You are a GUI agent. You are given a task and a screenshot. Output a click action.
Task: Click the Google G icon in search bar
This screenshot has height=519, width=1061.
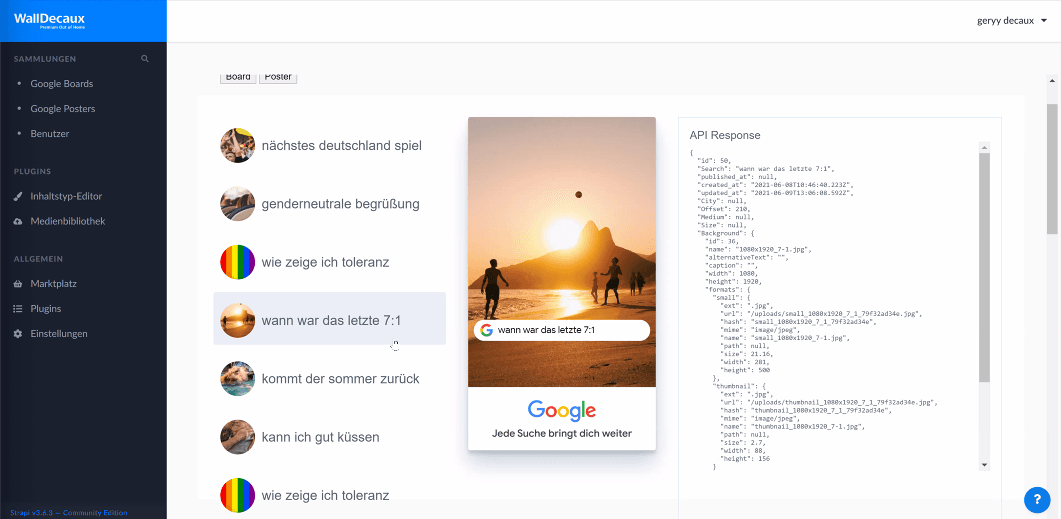(x=485, y=330)
